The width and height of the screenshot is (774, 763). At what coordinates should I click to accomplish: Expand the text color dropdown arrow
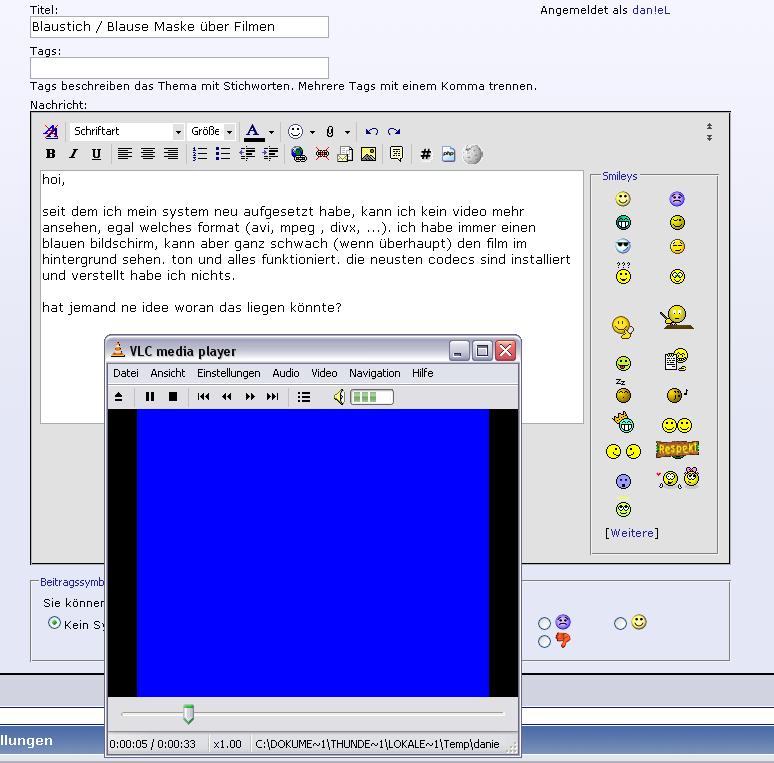pos(271,132)
